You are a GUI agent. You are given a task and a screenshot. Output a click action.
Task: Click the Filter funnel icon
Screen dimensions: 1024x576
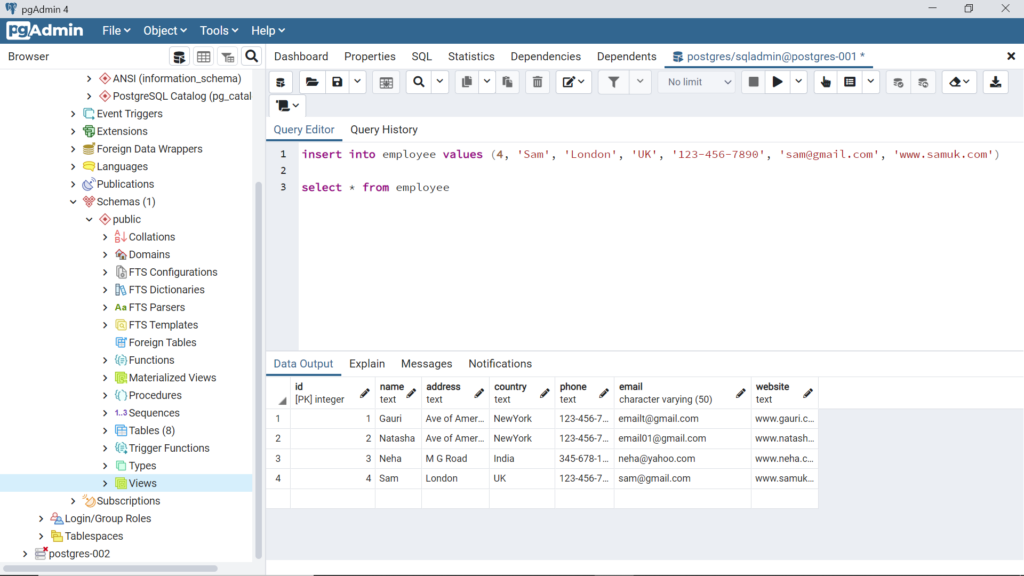coord(614,82)
